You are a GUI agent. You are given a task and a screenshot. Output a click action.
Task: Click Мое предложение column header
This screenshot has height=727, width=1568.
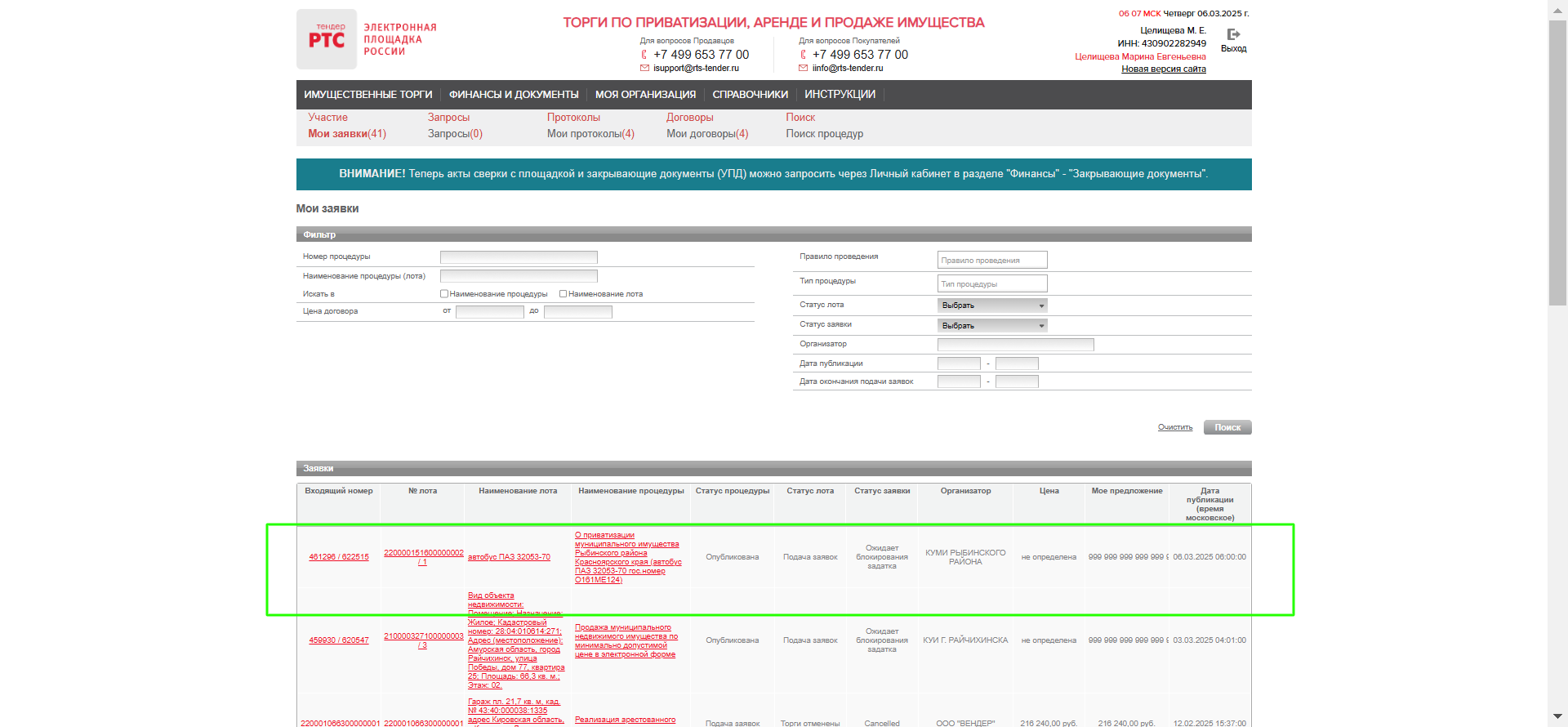(1127, 491)
